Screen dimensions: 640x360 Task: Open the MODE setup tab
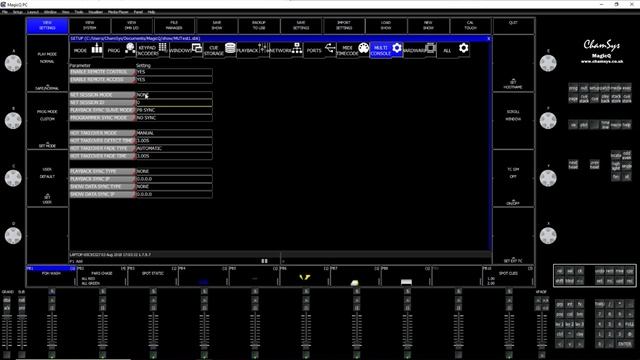[87, 50]
